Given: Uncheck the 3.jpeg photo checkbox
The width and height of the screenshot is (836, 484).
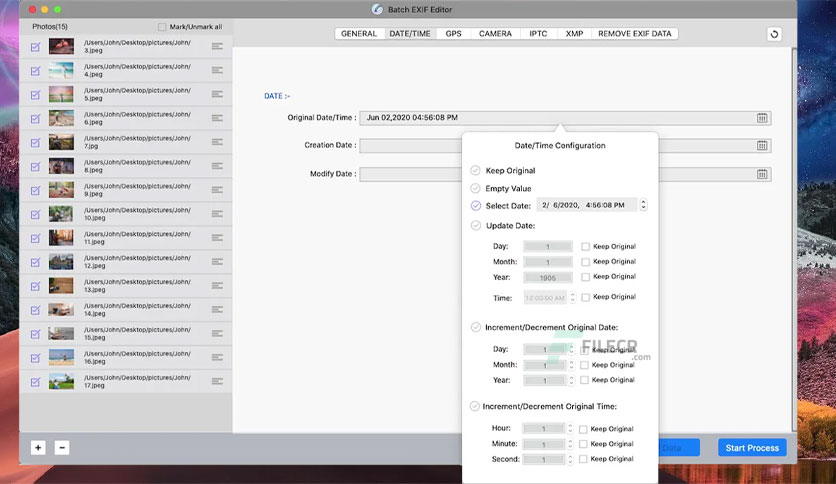Looking at the screenshot, I should [x=35, y=47].
